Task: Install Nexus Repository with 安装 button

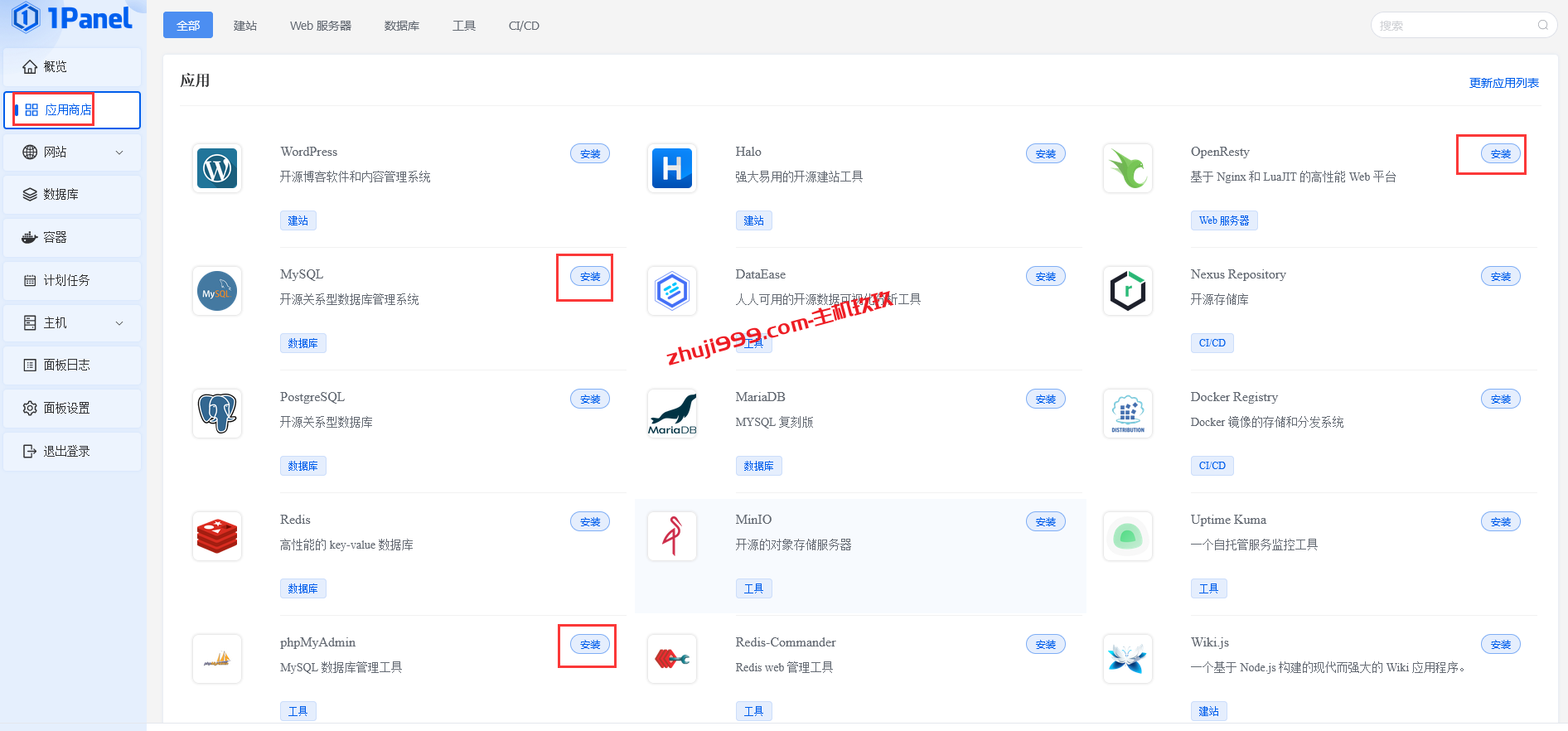Action: [1501, 276]
